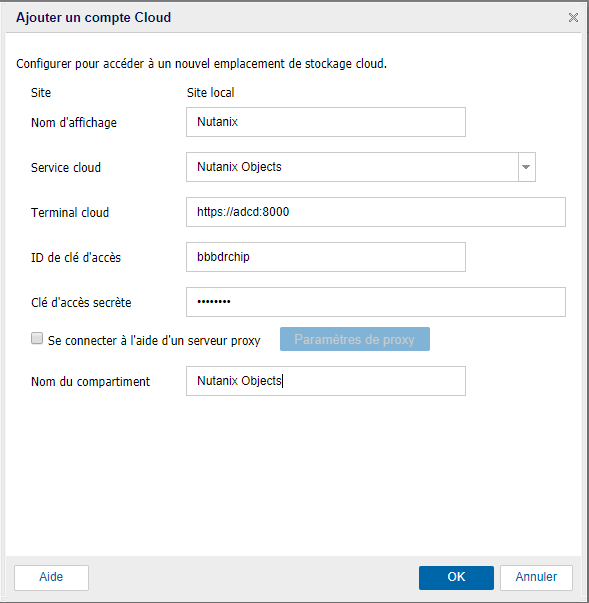The width and height of the screenshot is (589, 603).
Task: Click the Terminal cloud label
Action: (x=70, y=213)
